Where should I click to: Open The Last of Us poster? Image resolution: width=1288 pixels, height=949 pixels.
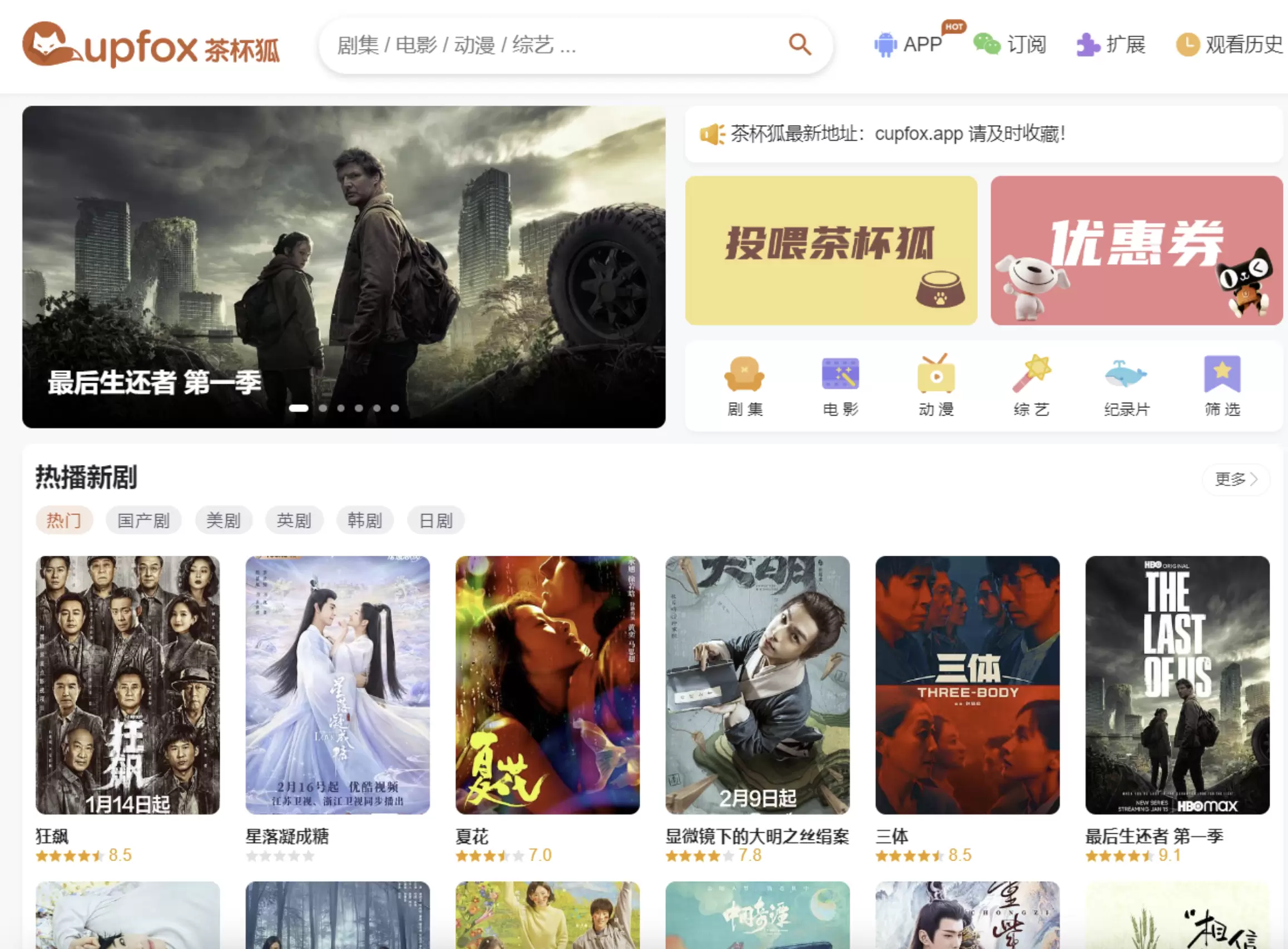click(x=1177, y=685)
